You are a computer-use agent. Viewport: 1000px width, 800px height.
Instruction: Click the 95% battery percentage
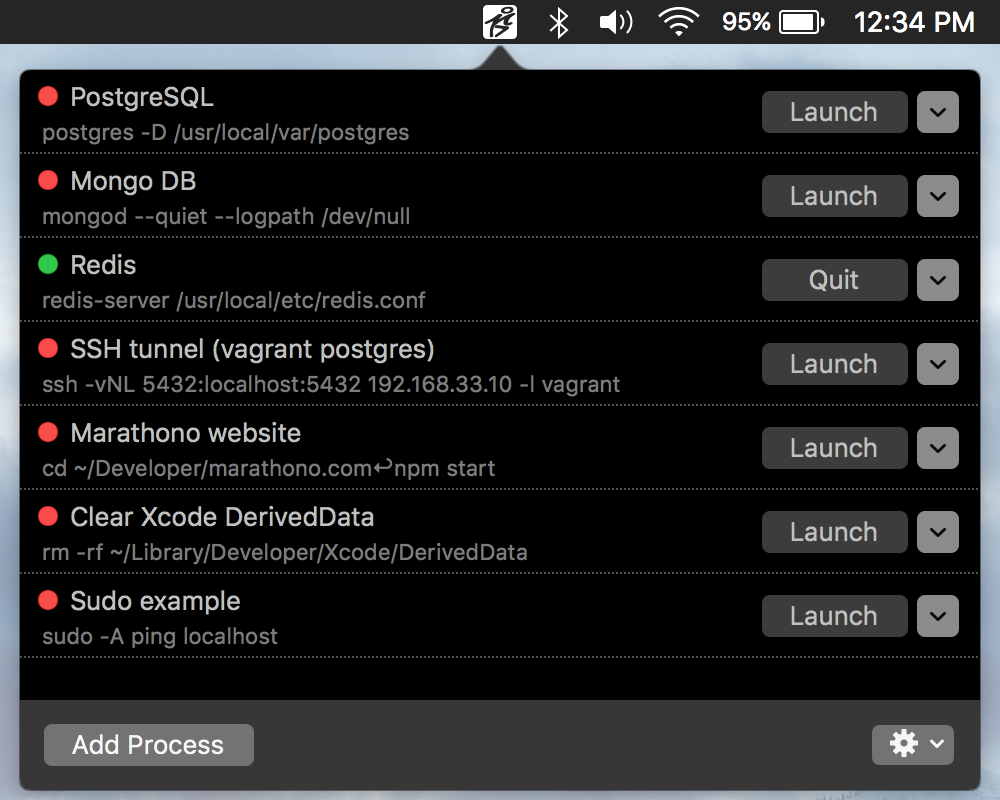[x=746, y=22]
